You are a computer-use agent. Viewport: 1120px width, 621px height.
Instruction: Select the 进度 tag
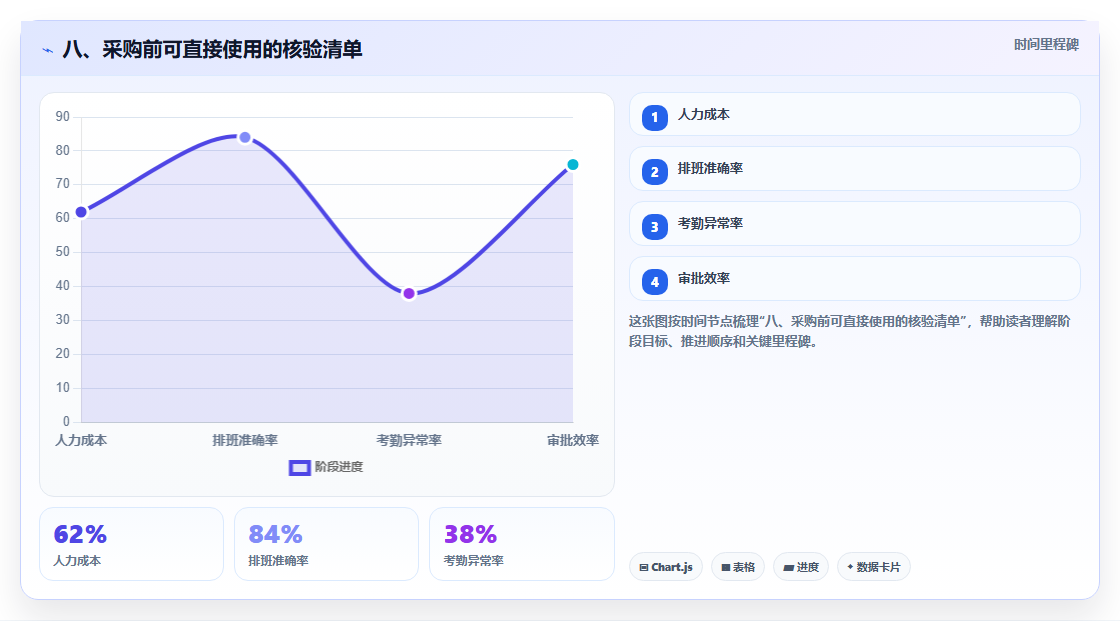801,567
